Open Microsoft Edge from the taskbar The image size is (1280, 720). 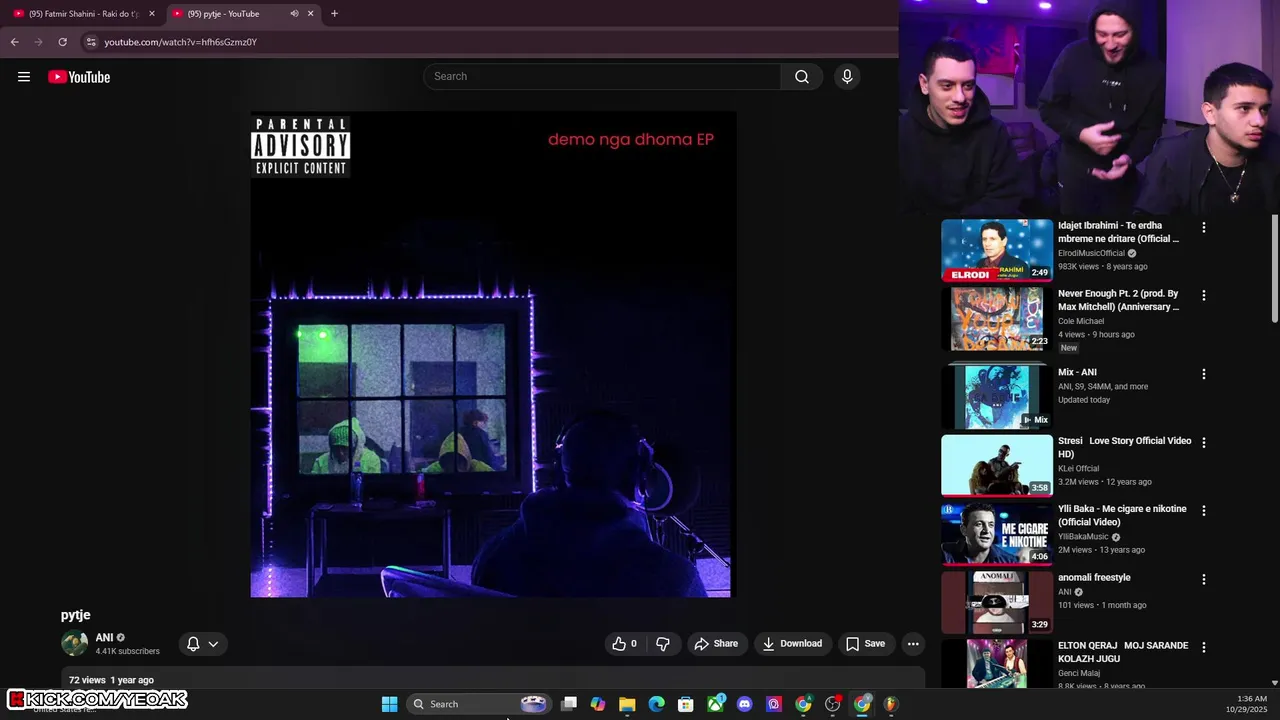(x=656, y=704)
